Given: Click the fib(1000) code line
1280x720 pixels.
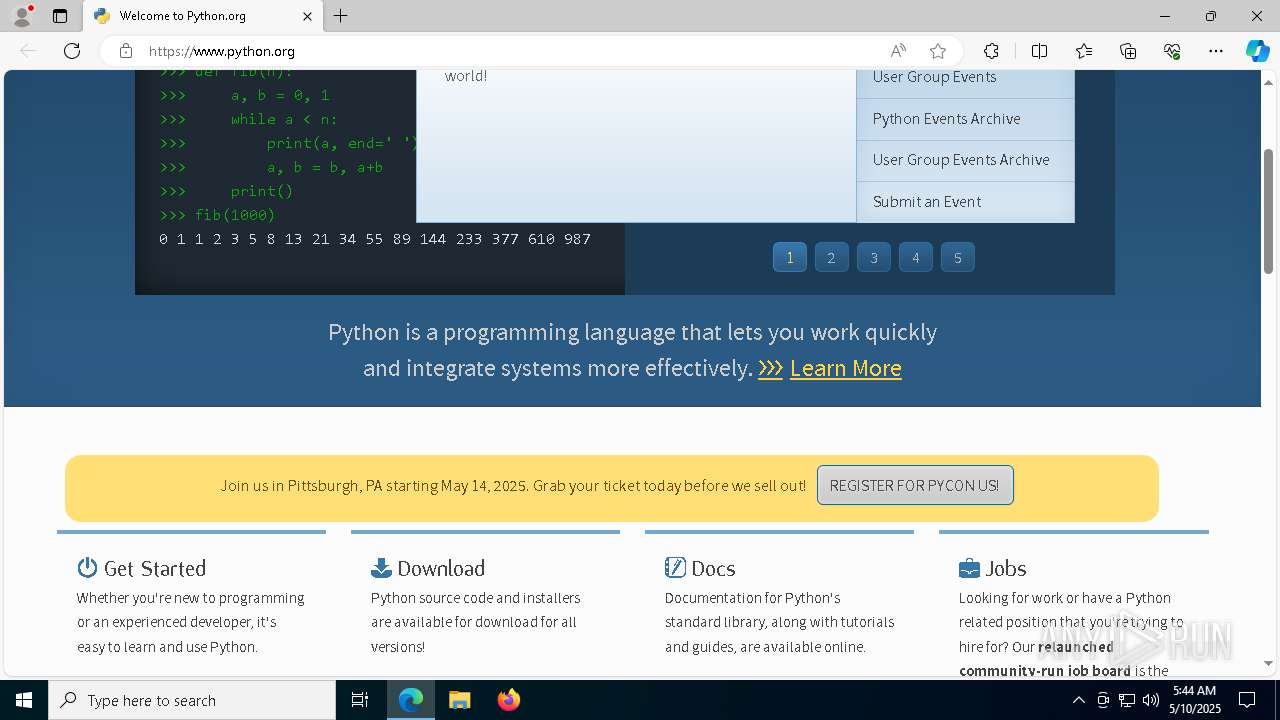Looking at the screenshot, I should tap(217, 215).
